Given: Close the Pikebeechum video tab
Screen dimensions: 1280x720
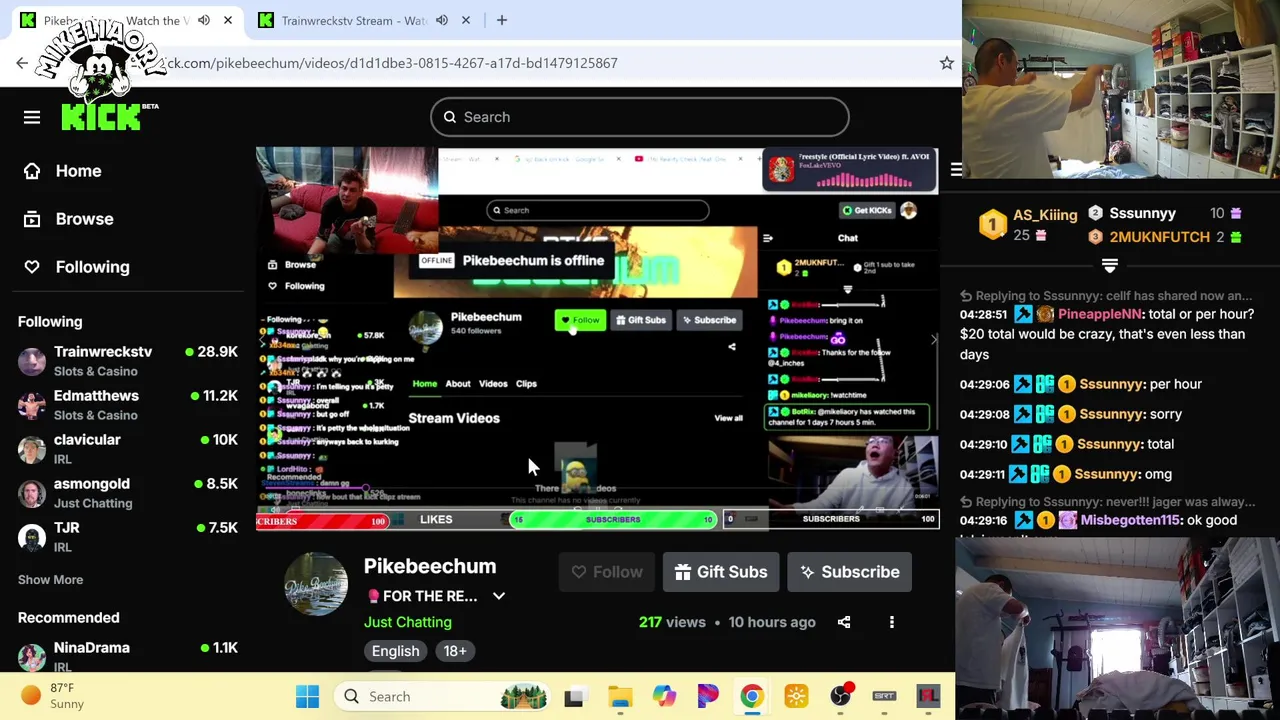Looking at the screenshot, I should coord(228,20).
